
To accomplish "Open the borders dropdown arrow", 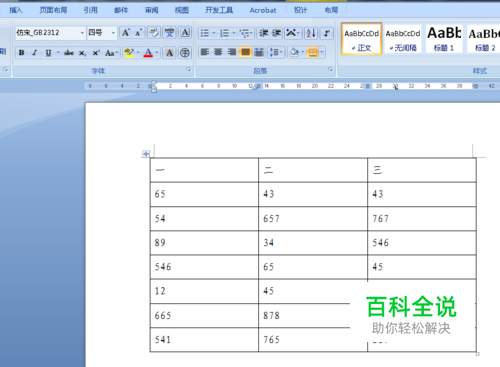I will click(x=322, y=52).
